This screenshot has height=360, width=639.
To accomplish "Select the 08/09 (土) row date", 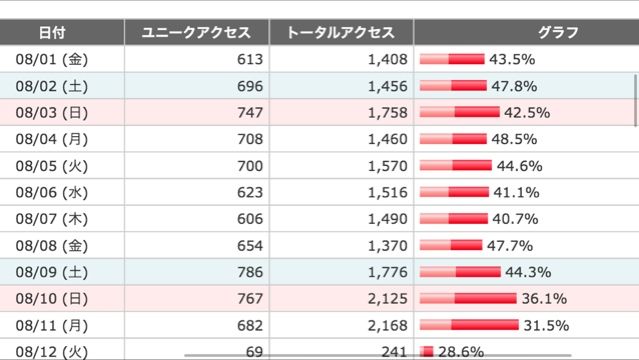I will coord(52,272).
